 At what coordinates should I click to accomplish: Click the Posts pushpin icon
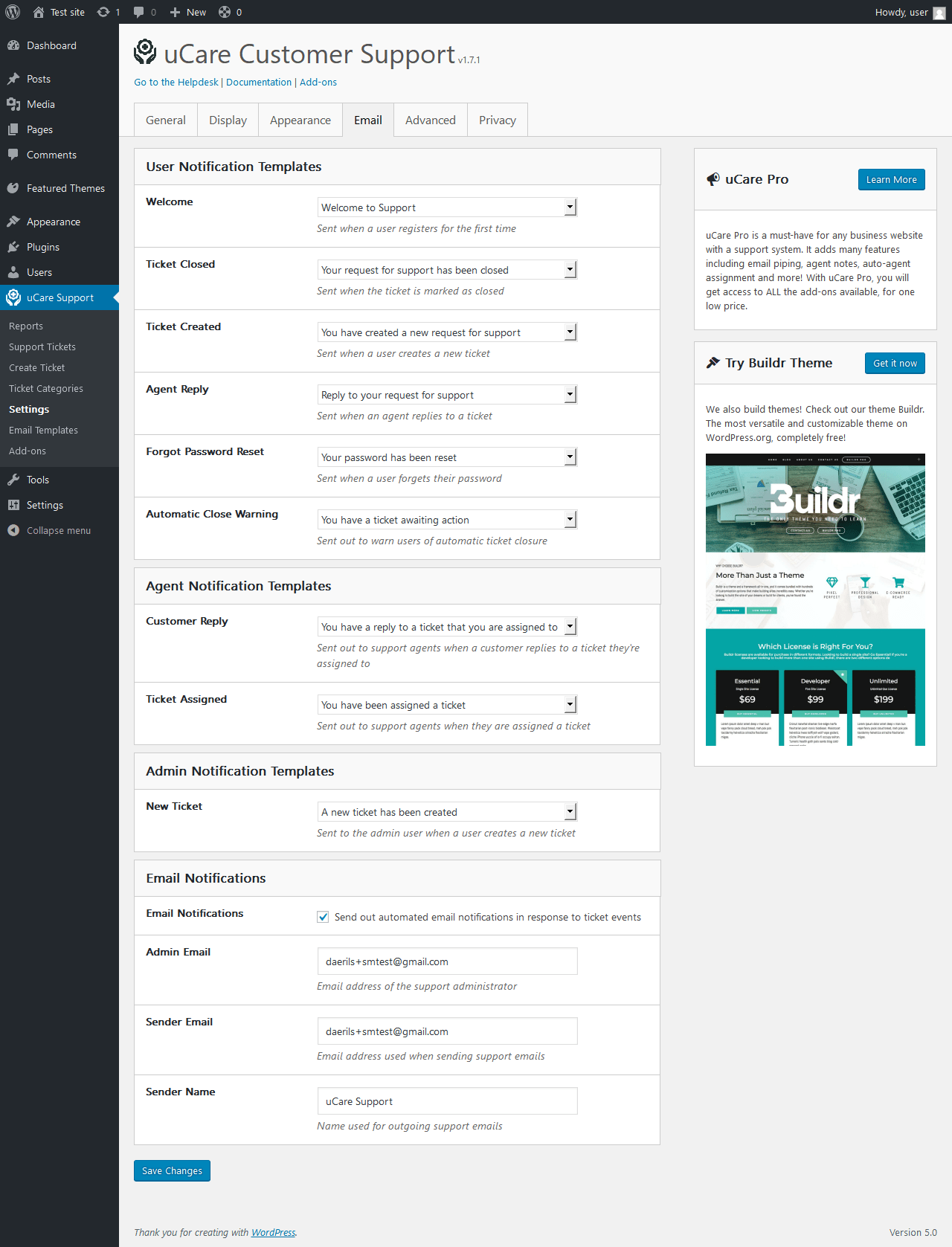pos(13,79)
